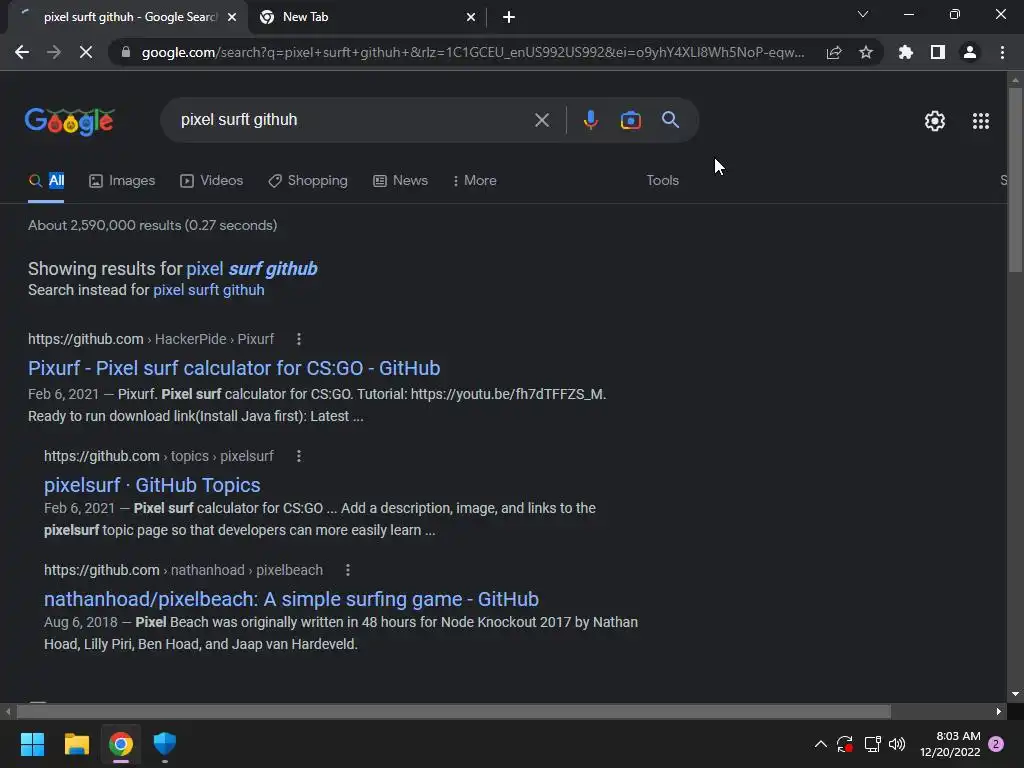
Task: Switch to the New Tab tab
Action: coord(369,18)
